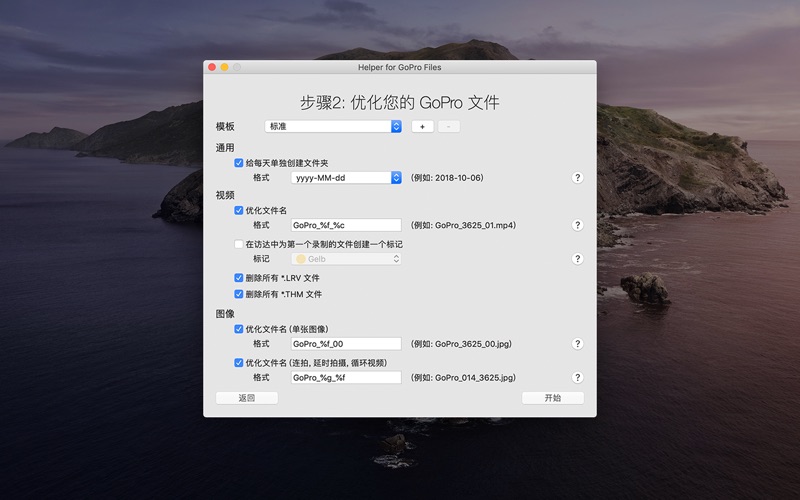
Task: Edit the GoPro_%f_%c video format field
Action: [x=346, y=225]
